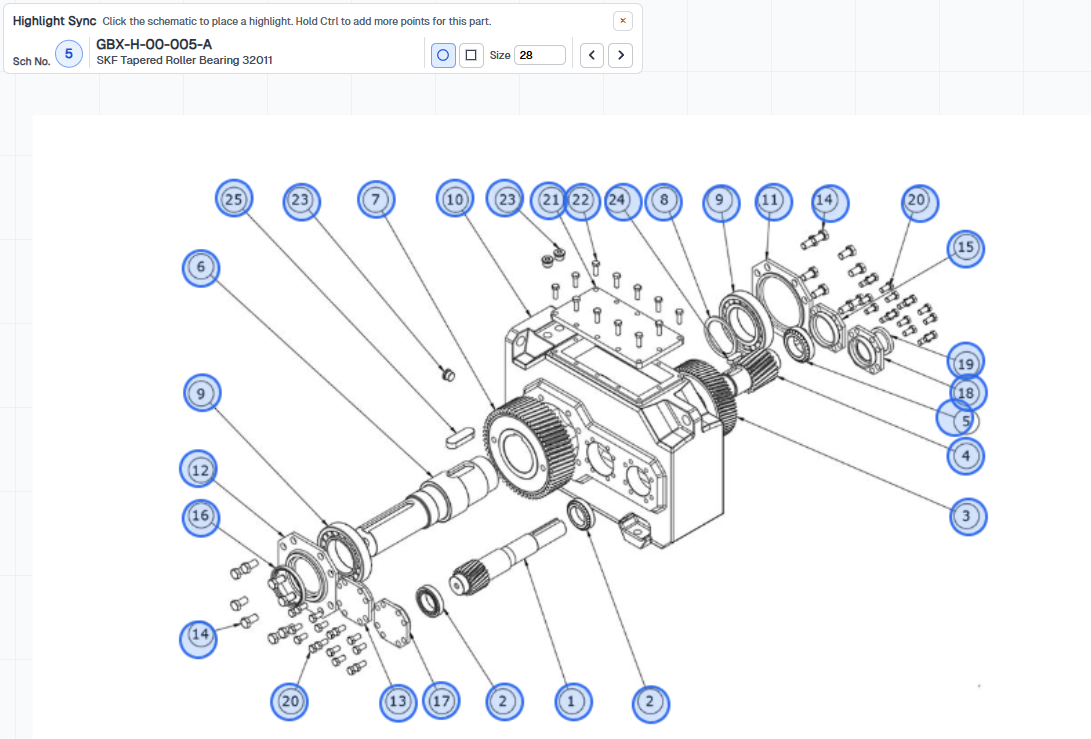Click callout 9 between callouts 6 and 12

[x=202, y=392]
